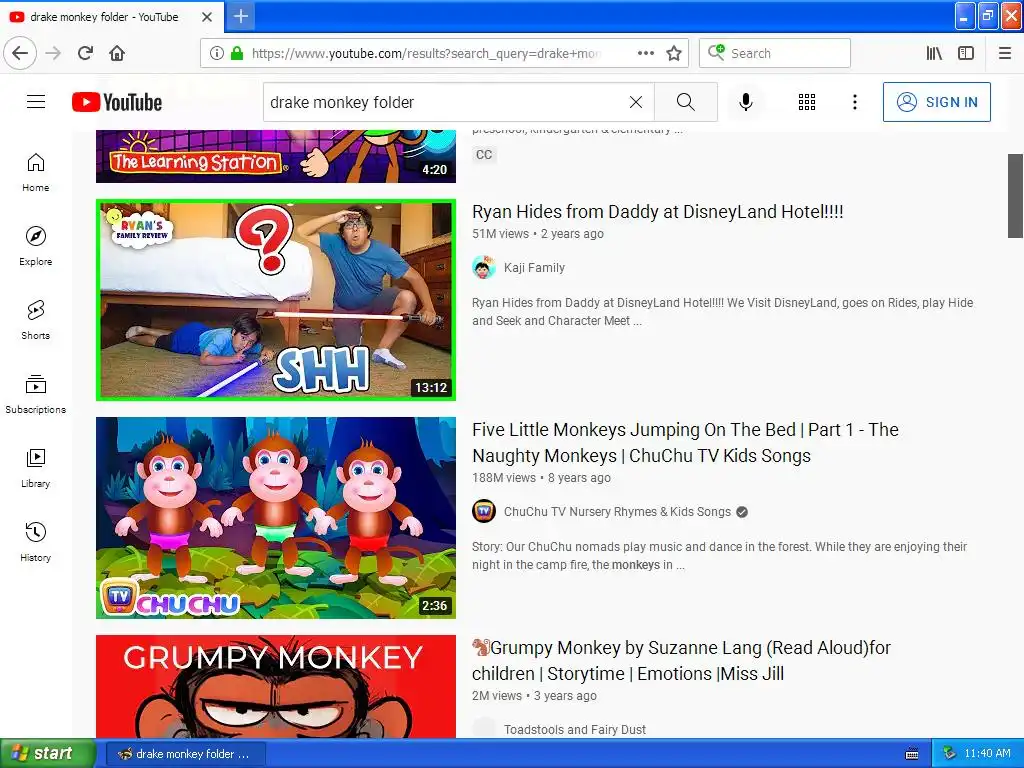Click the Kaji Family channel avatar

click(484, 268)
